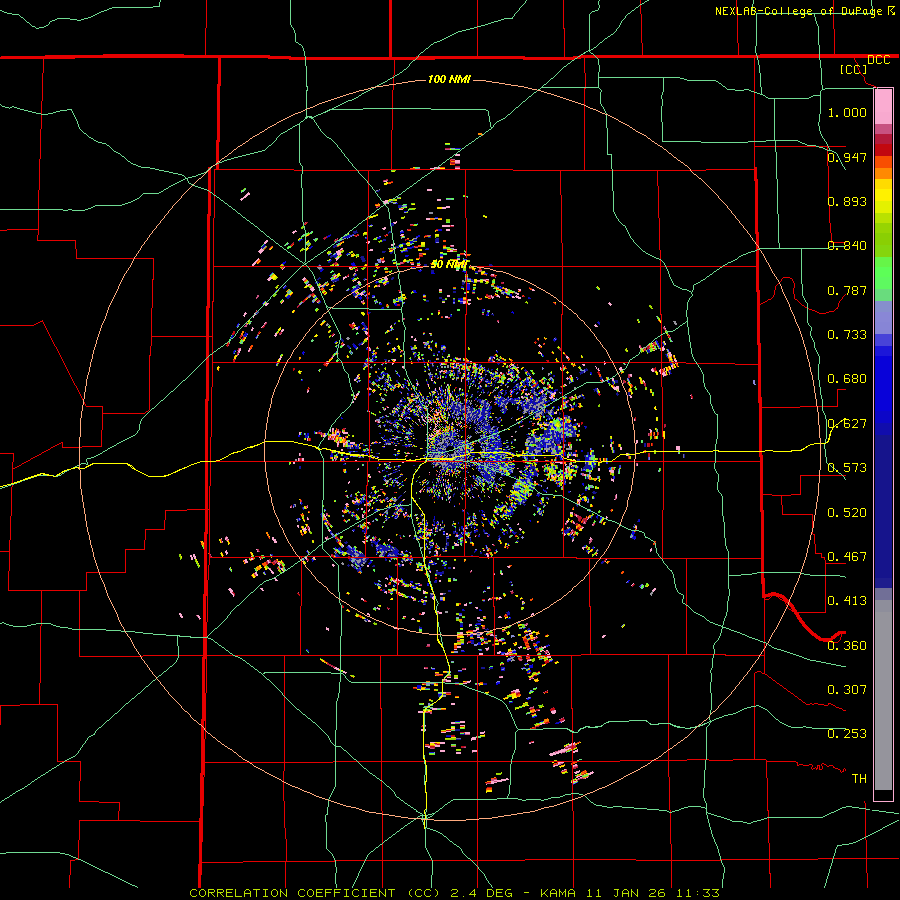Screen dimensions: 900x900
Task: Select the 0.467 legend value
Action: (x=847, y=556)
